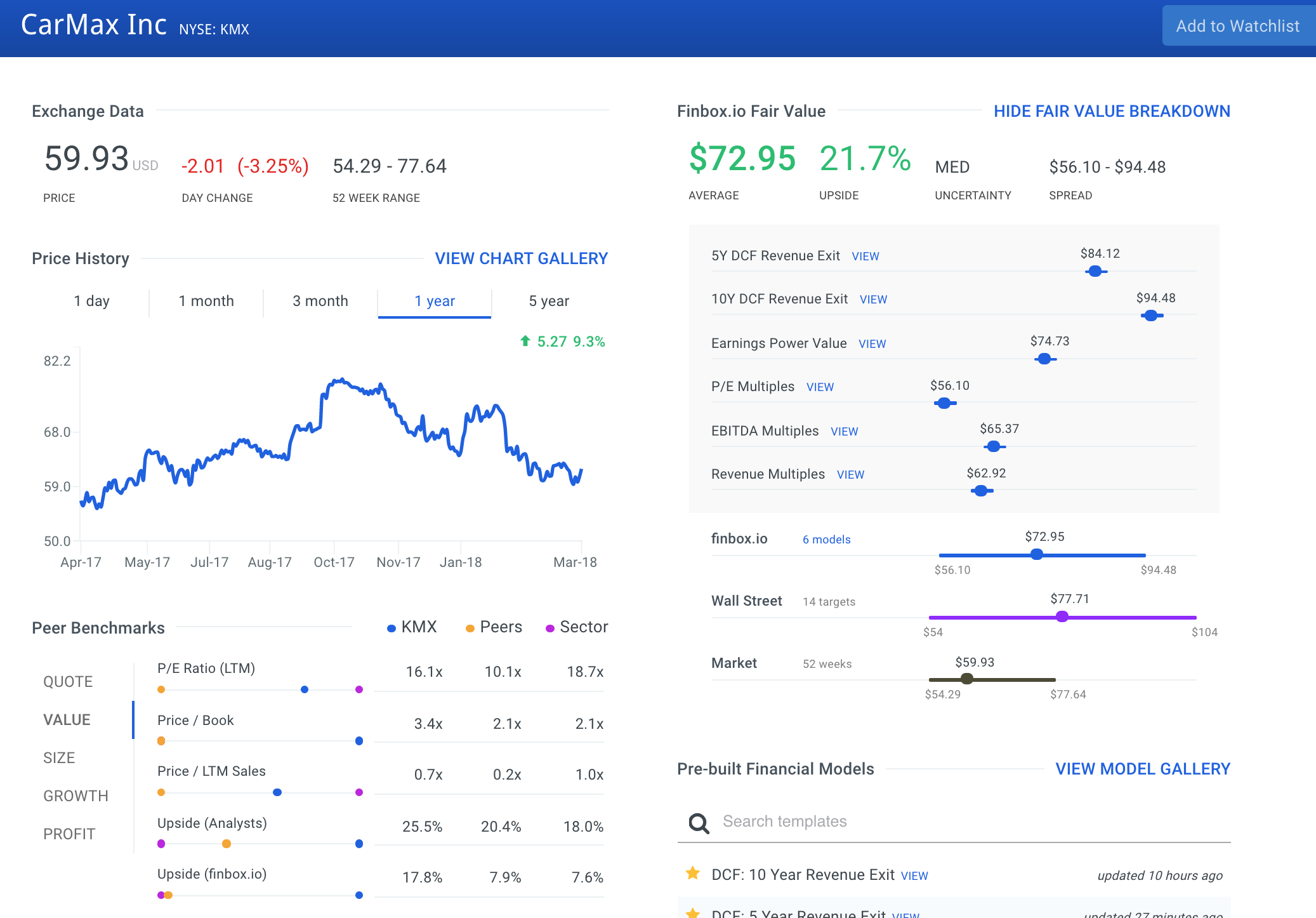Click the 14 targets label

829,602
